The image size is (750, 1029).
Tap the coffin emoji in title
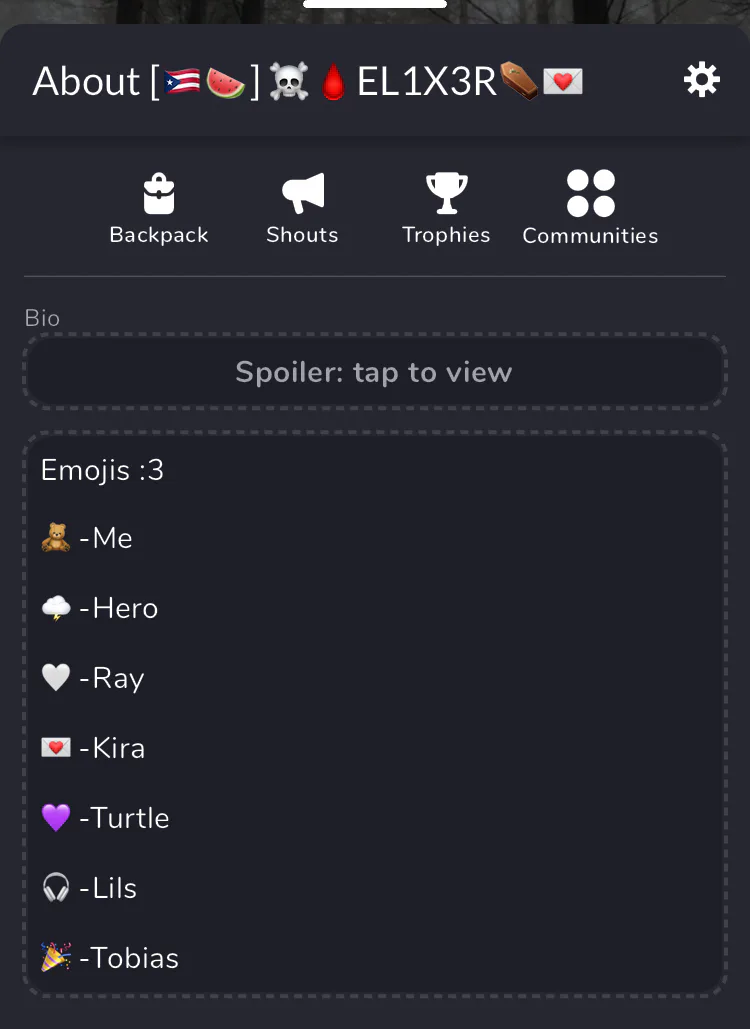pos(518,81)
